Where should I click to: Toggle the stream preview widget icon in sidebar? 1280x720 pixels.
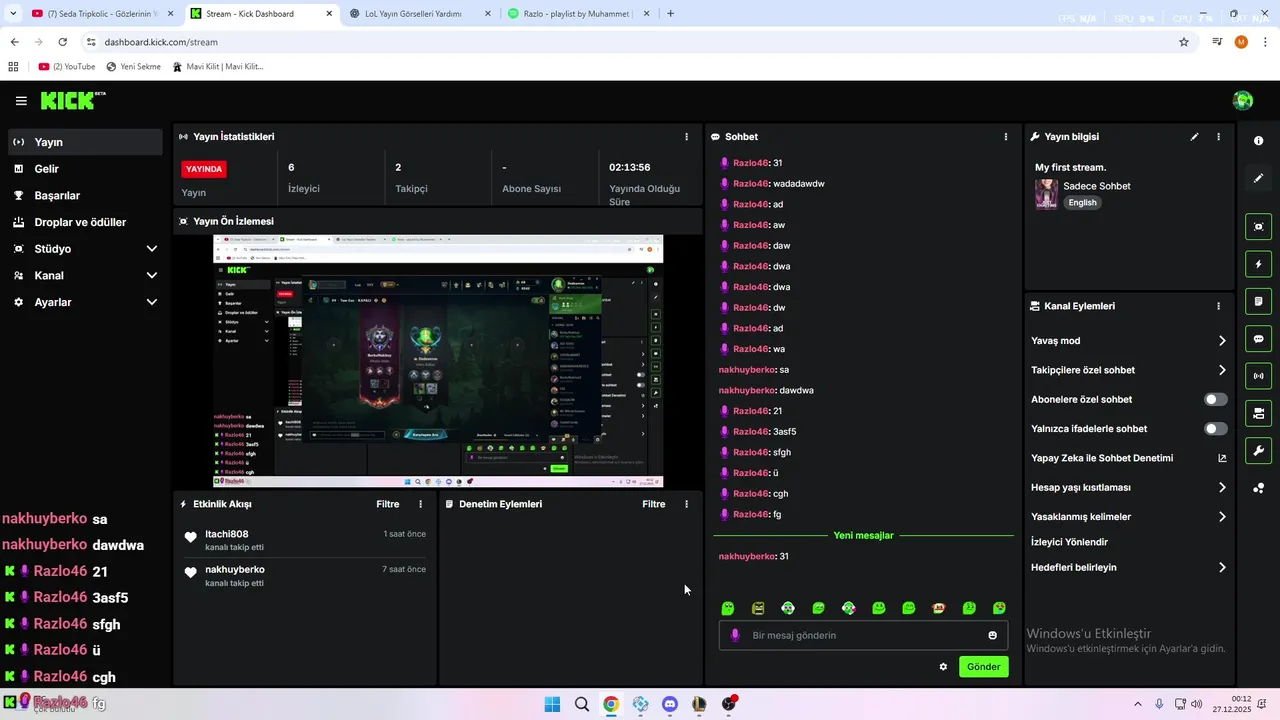pyautogui.click(x=1259, y=227)
